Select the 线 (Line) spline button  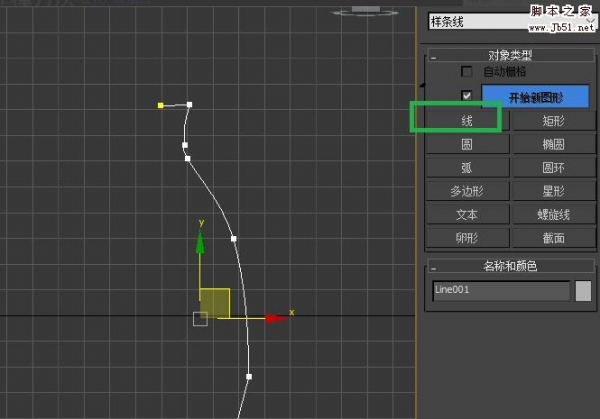coord(467,121)
